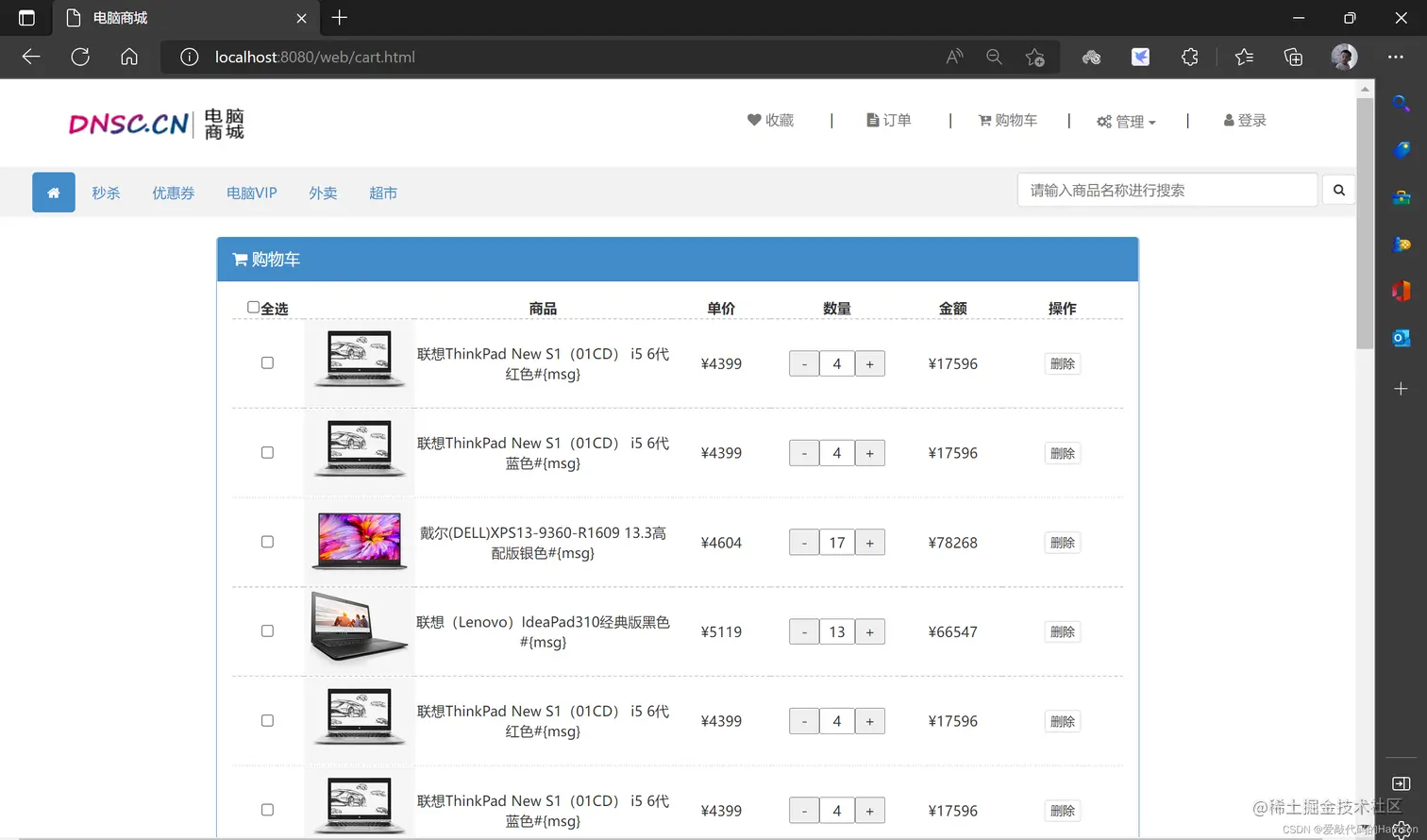Delete the Dell XPS13 item
The height and width of the screenshot is (840, 1427).
click(x=1063, y=543)
